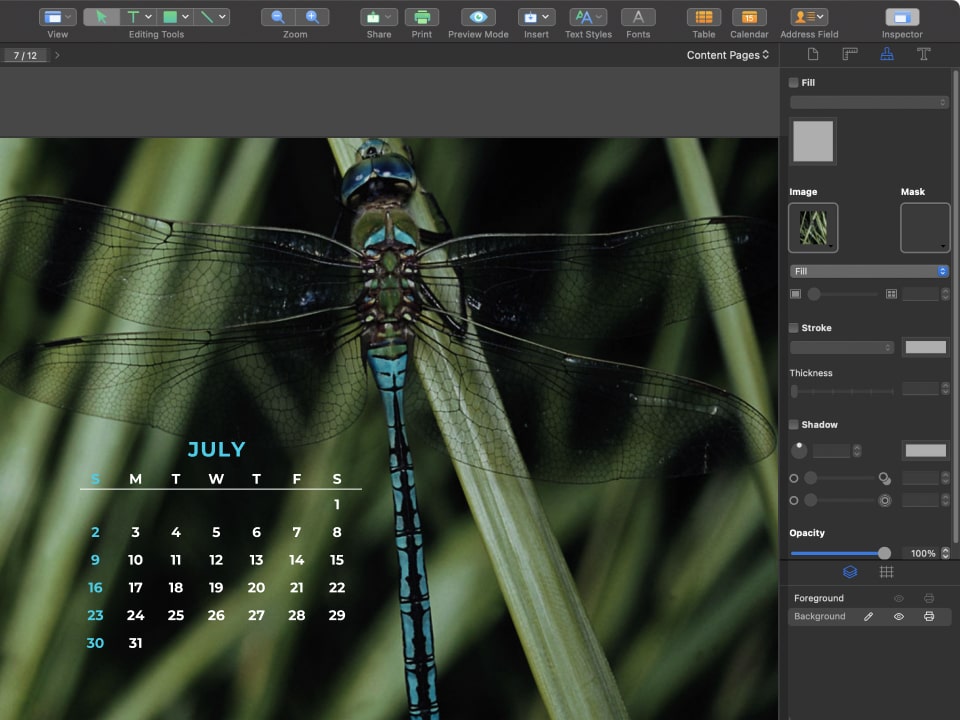This screenshot has width=960, height=720.
Task: Hide the Background layer using eye icon
Action: [x=898, y=617]
